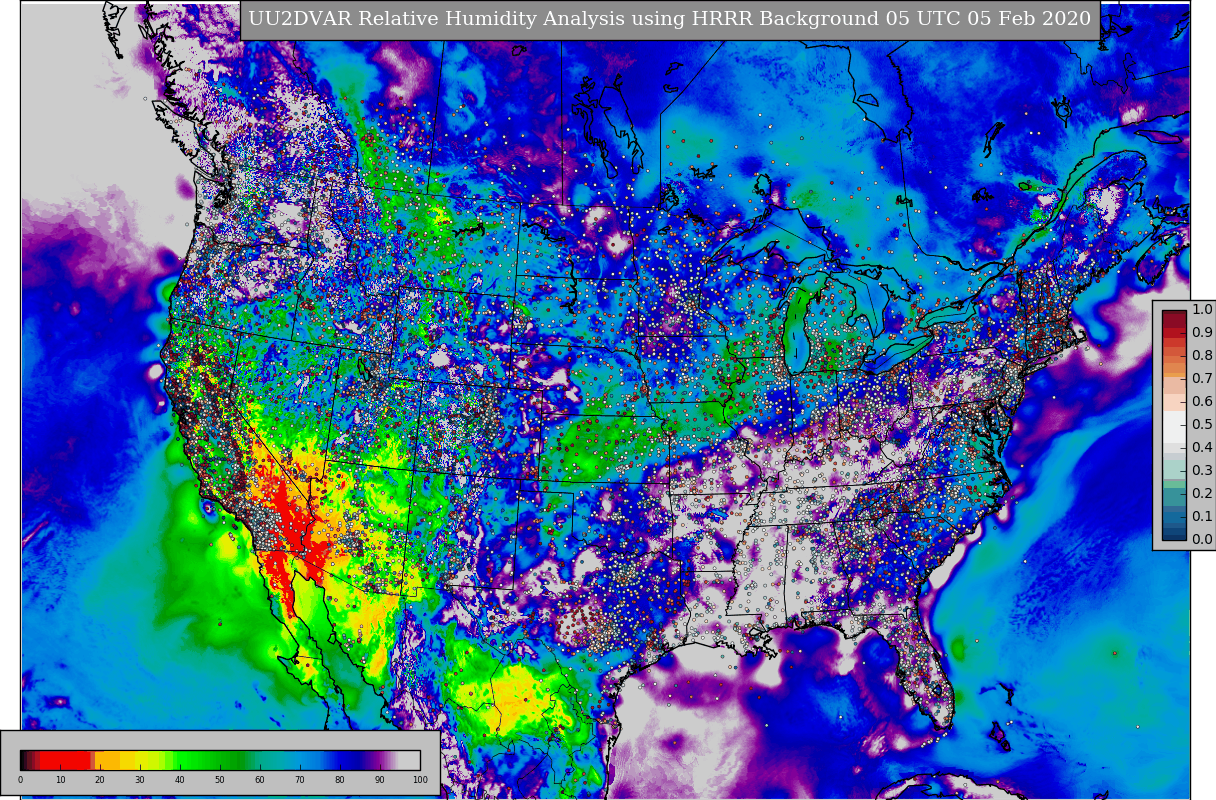The image size is (1216, 800).
Task: Click the '0.9' label on vertical colorbar
Action: (x=1202, y=333)
